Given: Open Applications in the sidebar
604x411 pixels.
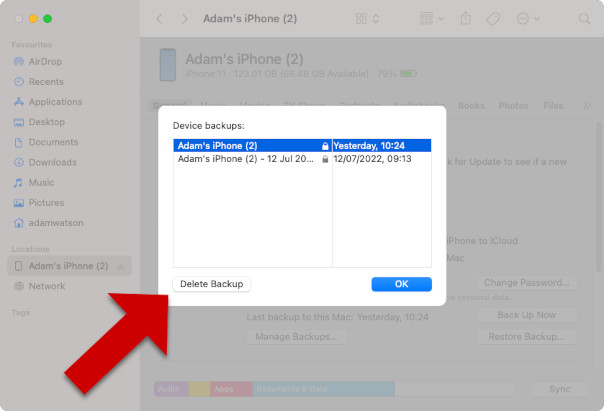Looking at the screenshot, I should (48, 102).
